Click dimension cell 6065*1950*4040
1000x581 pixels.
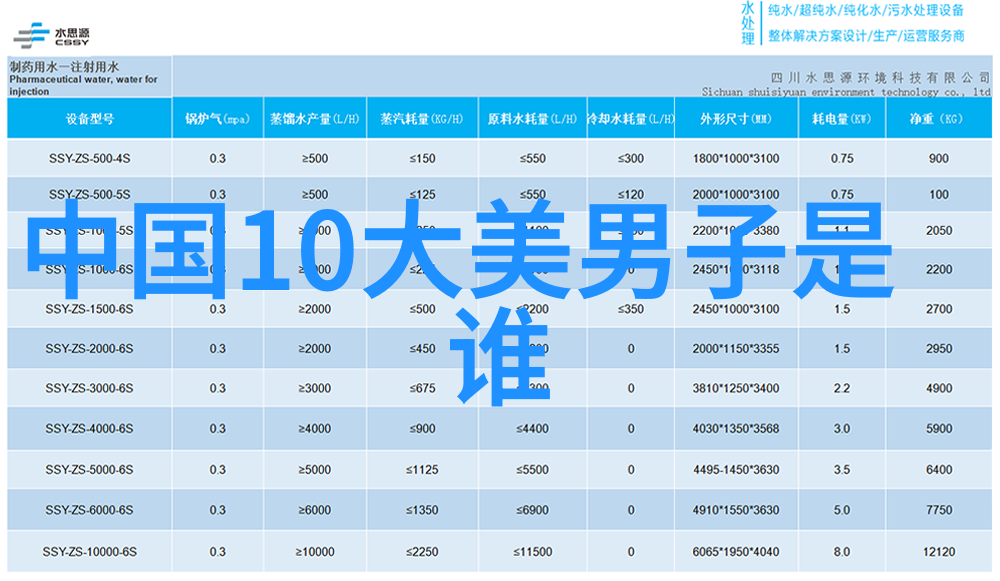coord(736,552)
